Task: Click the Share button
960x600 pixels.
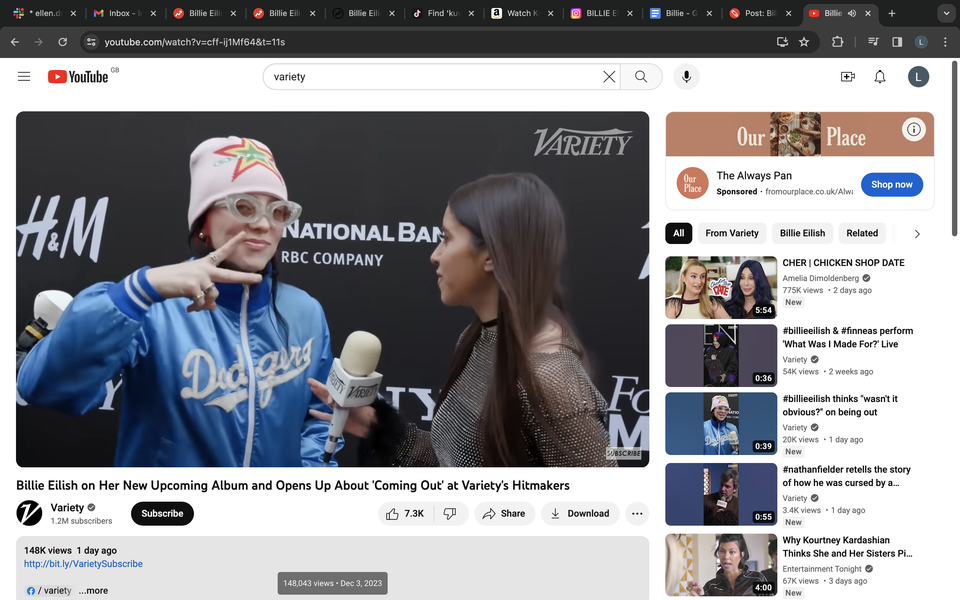Action: pyautogui.click(x=504, y=514)
